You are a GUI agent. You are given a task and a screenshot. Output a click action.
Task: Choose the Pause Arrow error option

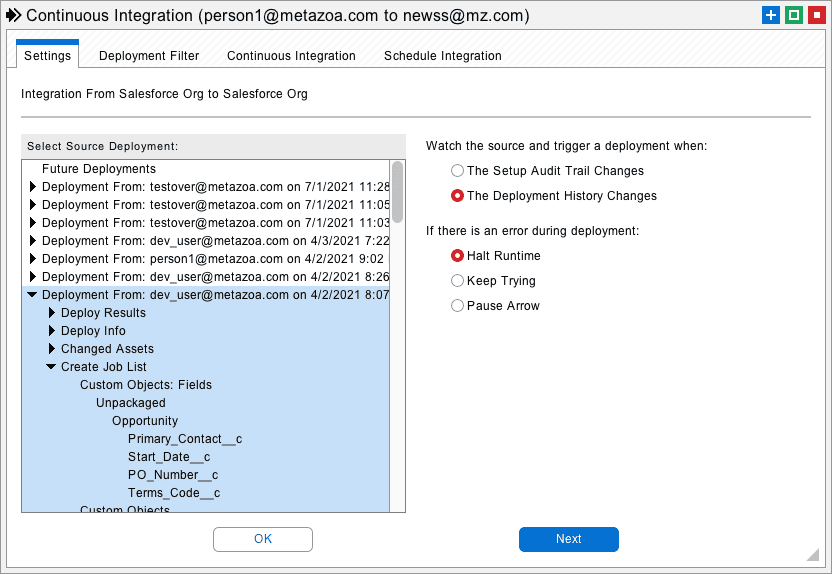click(x=457, y=306)
